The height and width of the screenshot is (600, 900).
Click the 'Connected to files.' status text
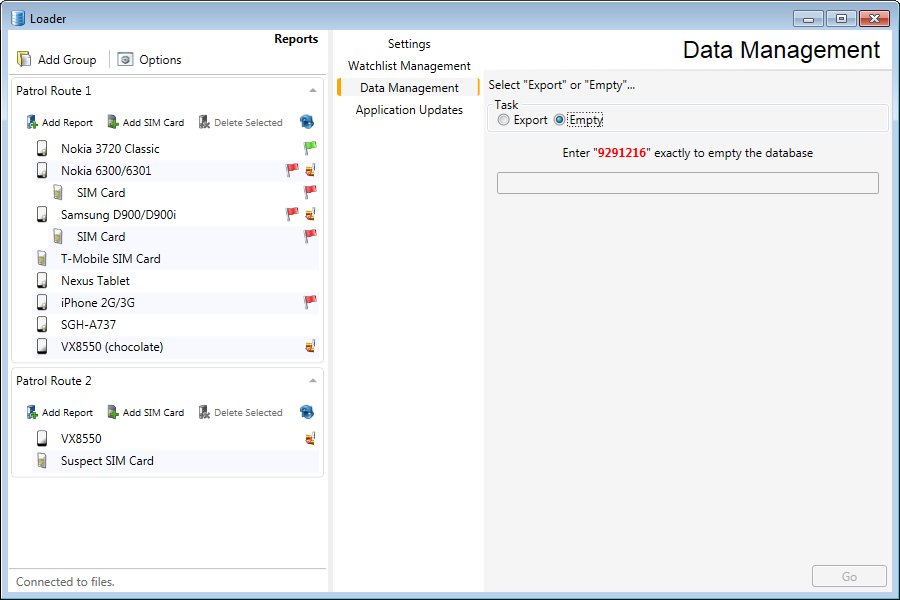[65, 582]
